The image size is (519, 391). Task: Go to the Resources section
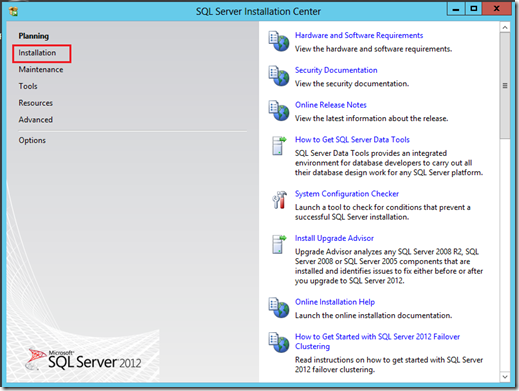pyautogui.click(x=35, y=103)
